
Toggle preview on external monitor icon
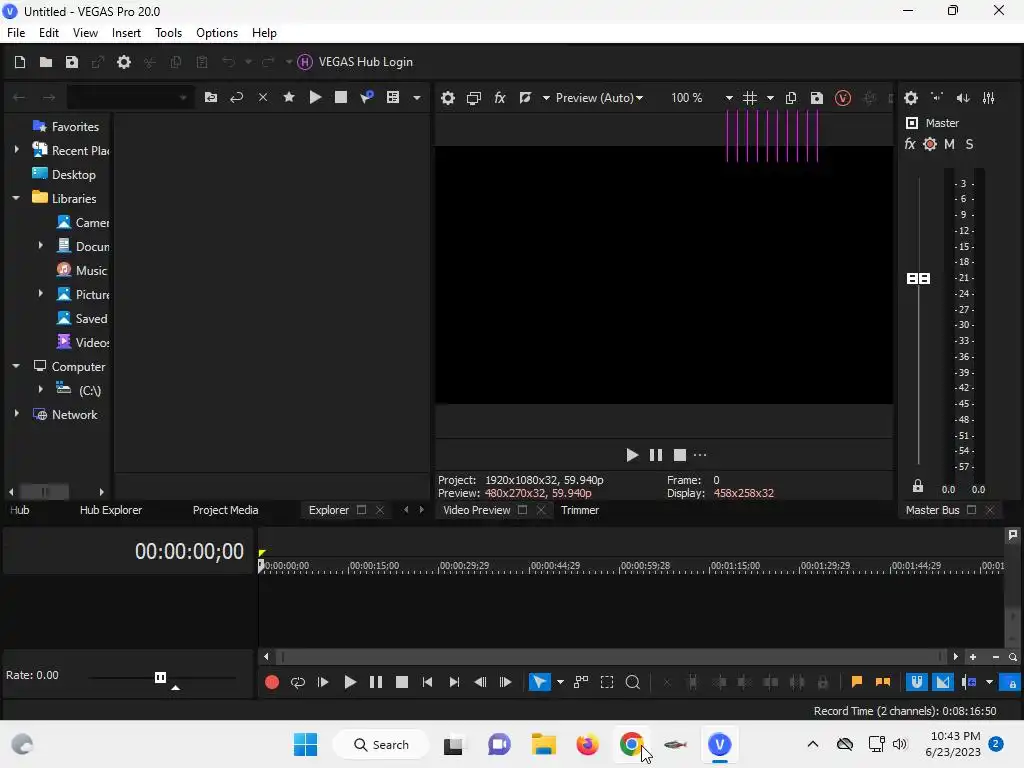click(x=473, y=98)
